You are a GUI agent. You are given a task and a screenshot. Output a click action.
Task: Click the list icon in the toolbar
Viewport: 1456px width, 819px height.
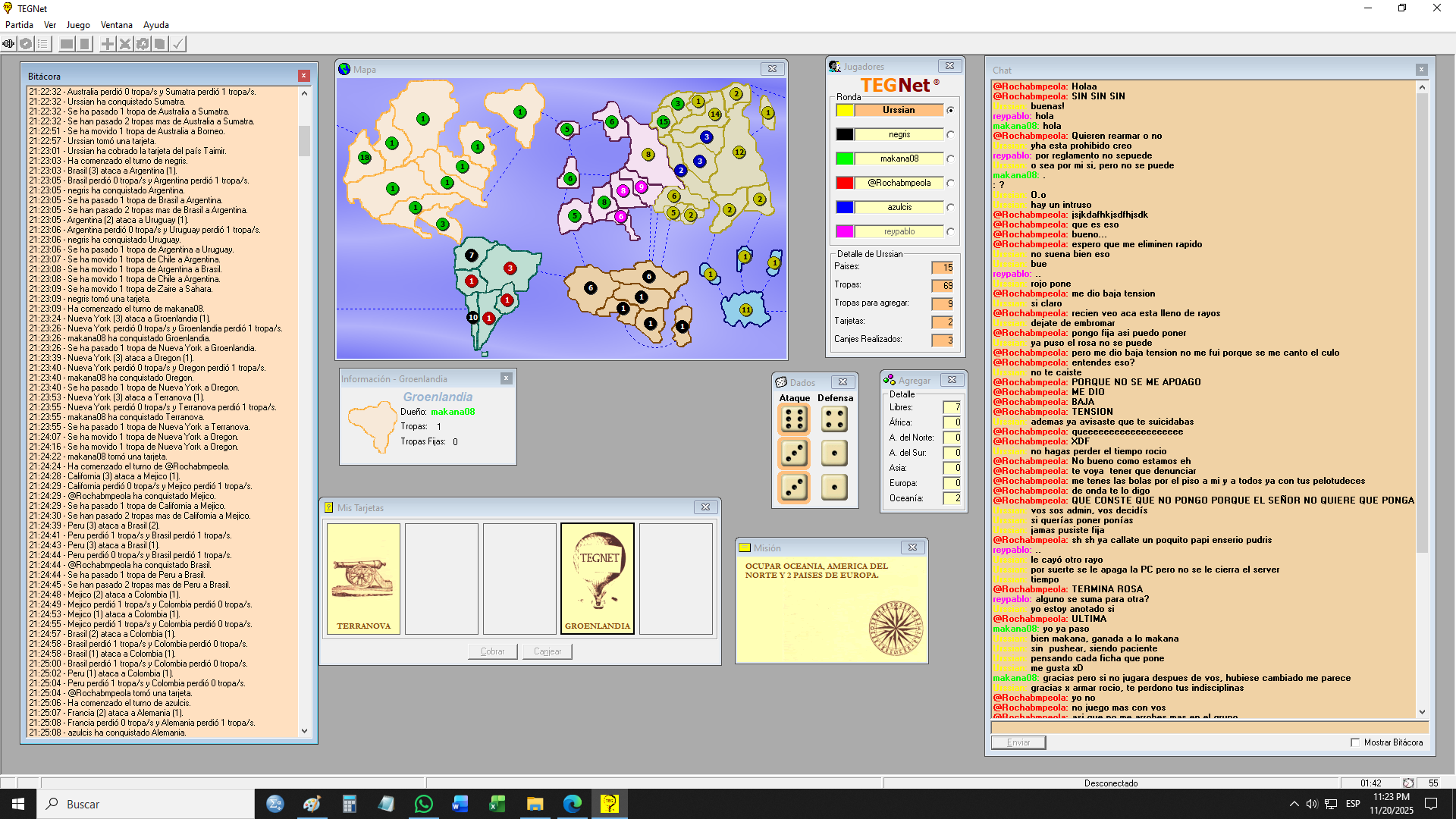[x=43, y=44]
